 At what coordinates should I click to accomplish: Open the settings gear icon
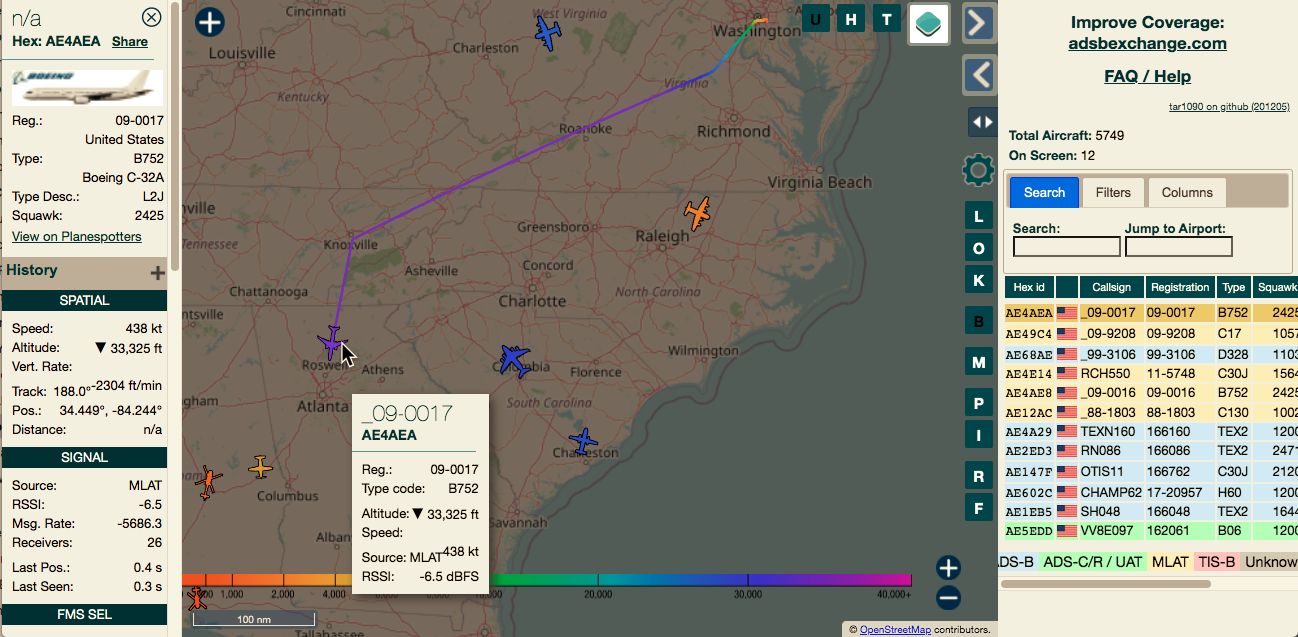[978, 170]
